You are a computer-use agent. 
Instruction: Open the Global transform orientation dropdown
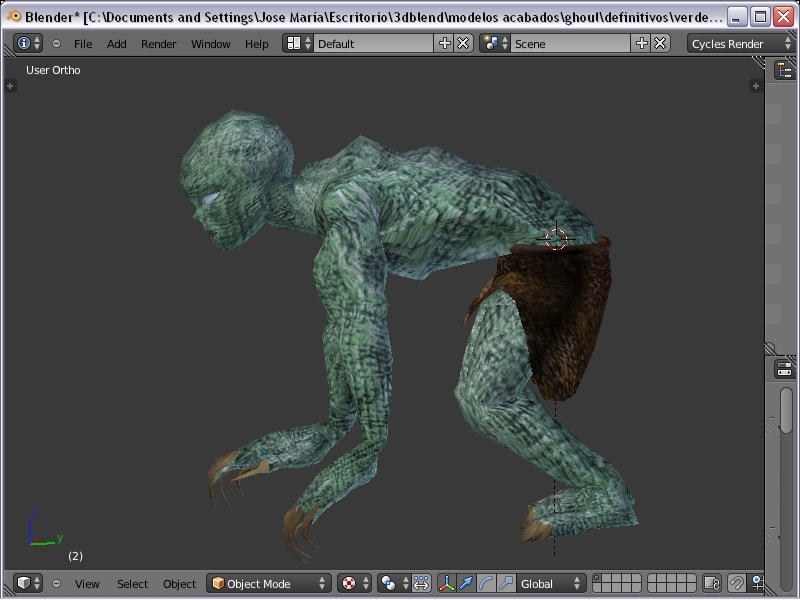coord(550,583)
